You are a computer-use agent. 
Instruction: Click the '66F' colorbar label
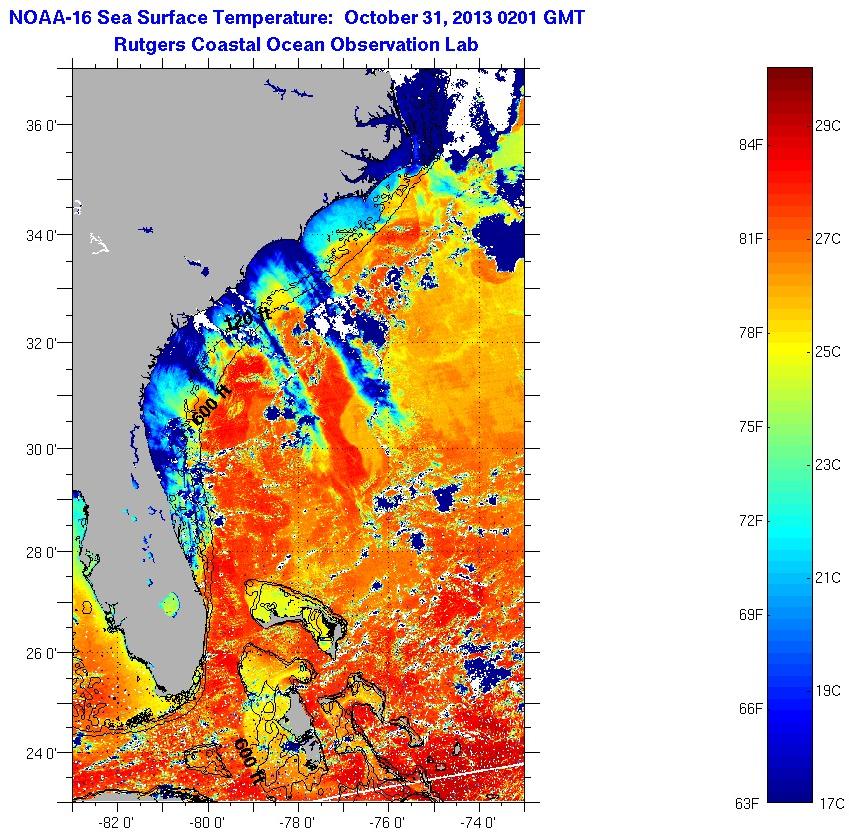[x=751, y=709]
